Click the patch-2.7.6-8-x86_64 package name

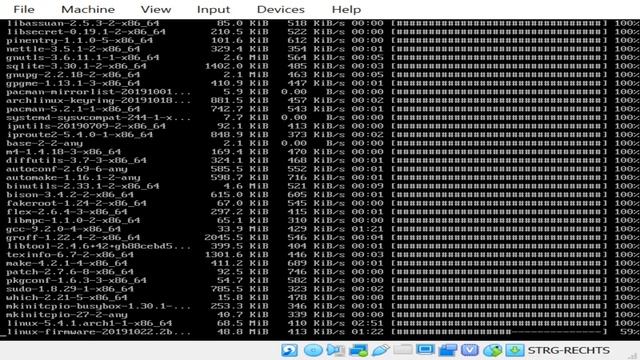70,272
